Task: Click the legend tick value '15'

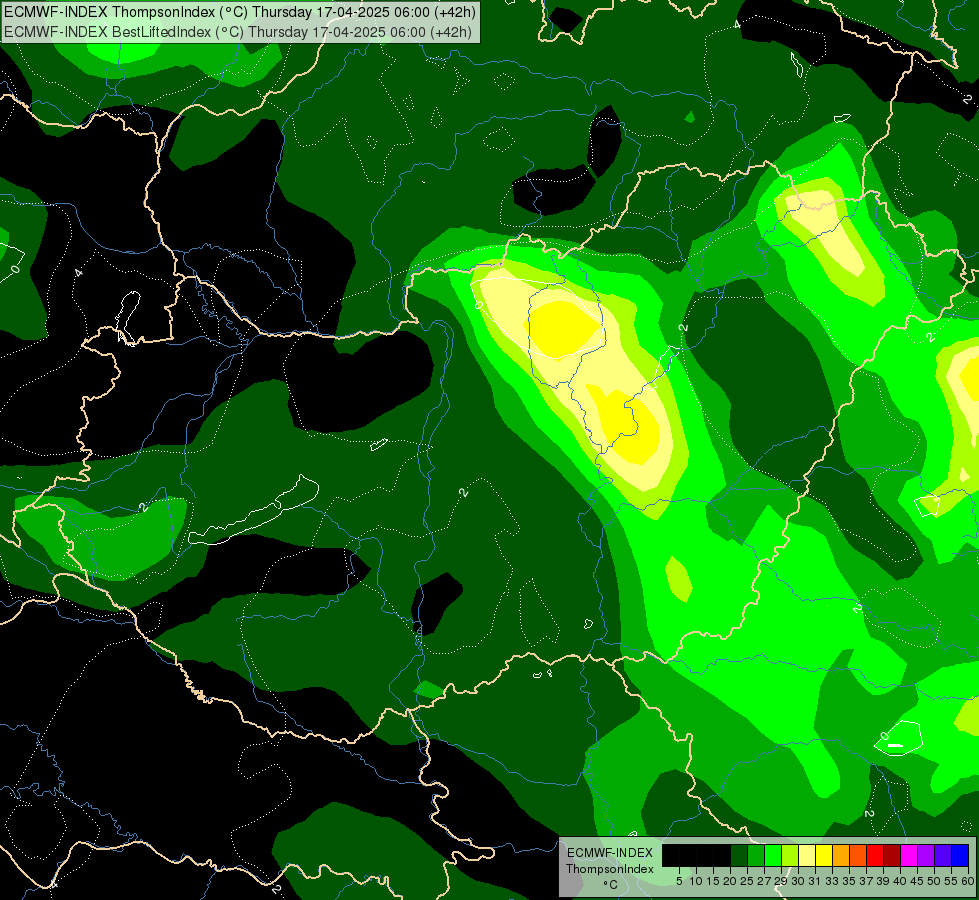Action: click(714, 881)
